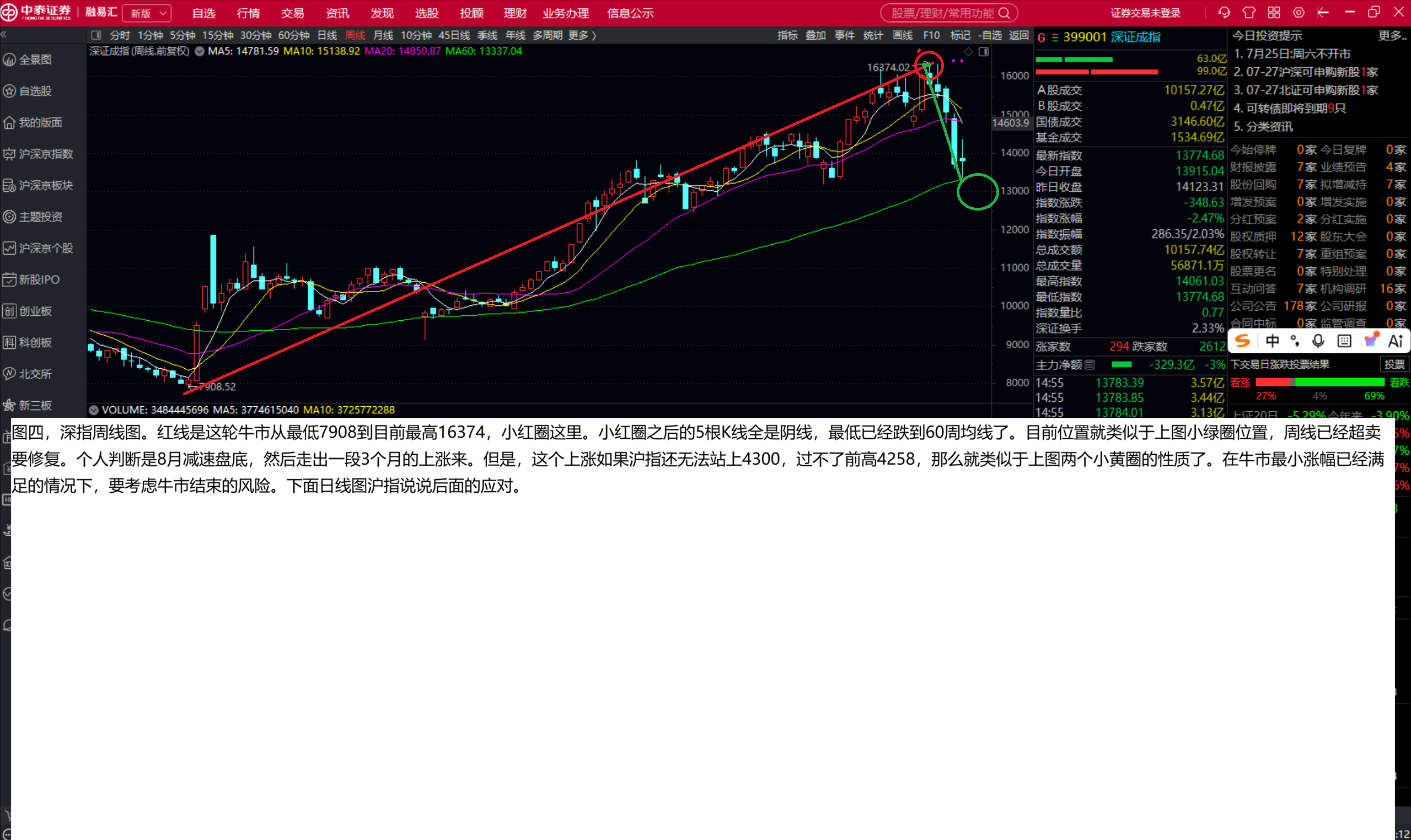Screen dimensions: 1411x840
Task: Click the customer service headset icon
Action: click(x=1224, y=13)
